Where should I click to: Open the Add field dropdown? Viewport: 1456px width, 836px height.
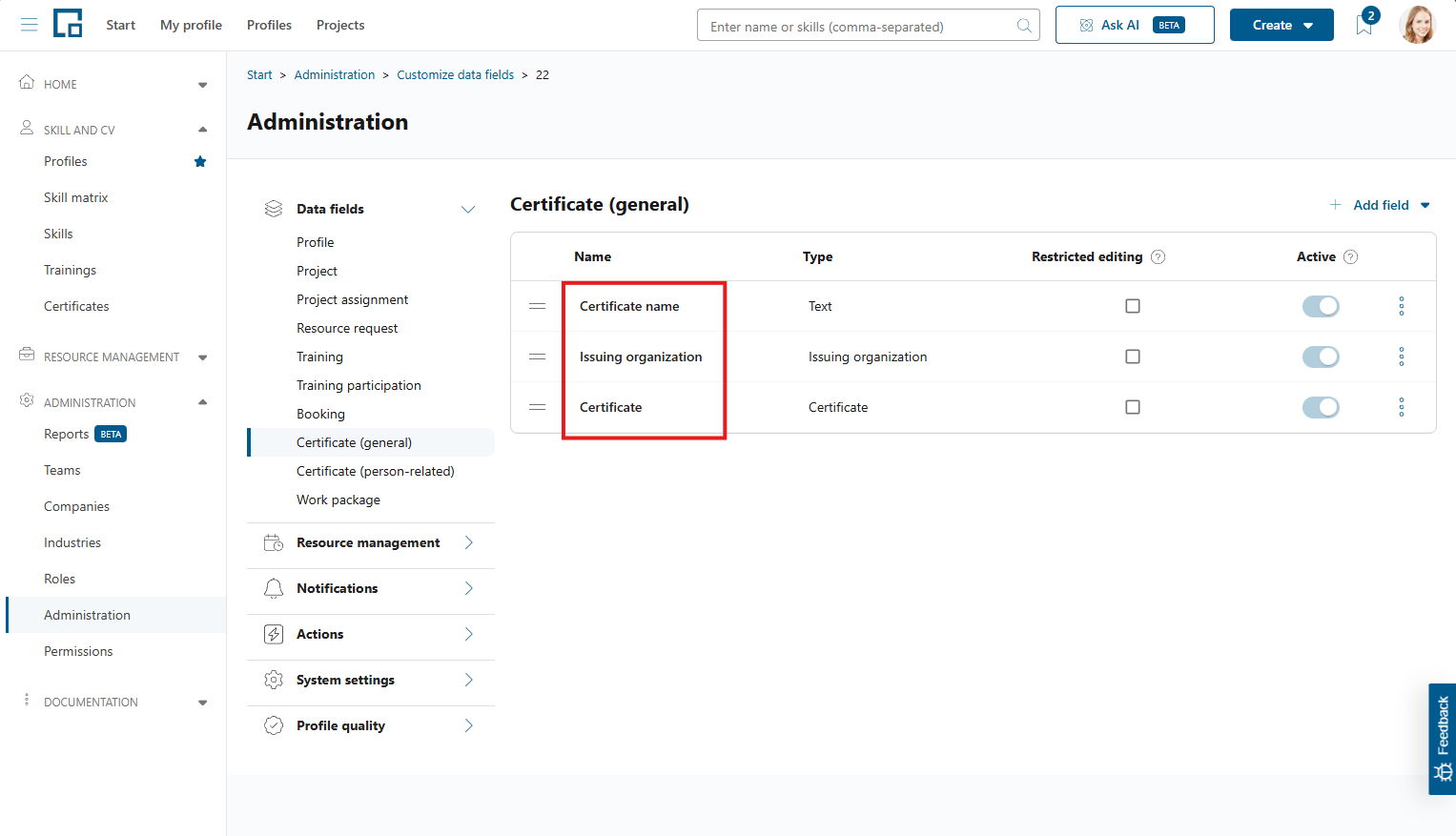pos(1380,205)
